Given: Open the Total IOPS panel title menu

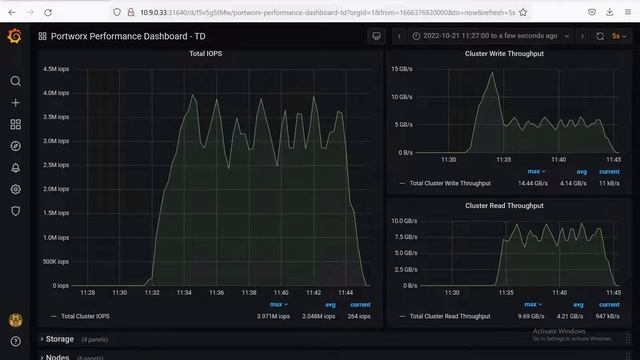Looking at the screenshot, I should [x=206, y=53].
